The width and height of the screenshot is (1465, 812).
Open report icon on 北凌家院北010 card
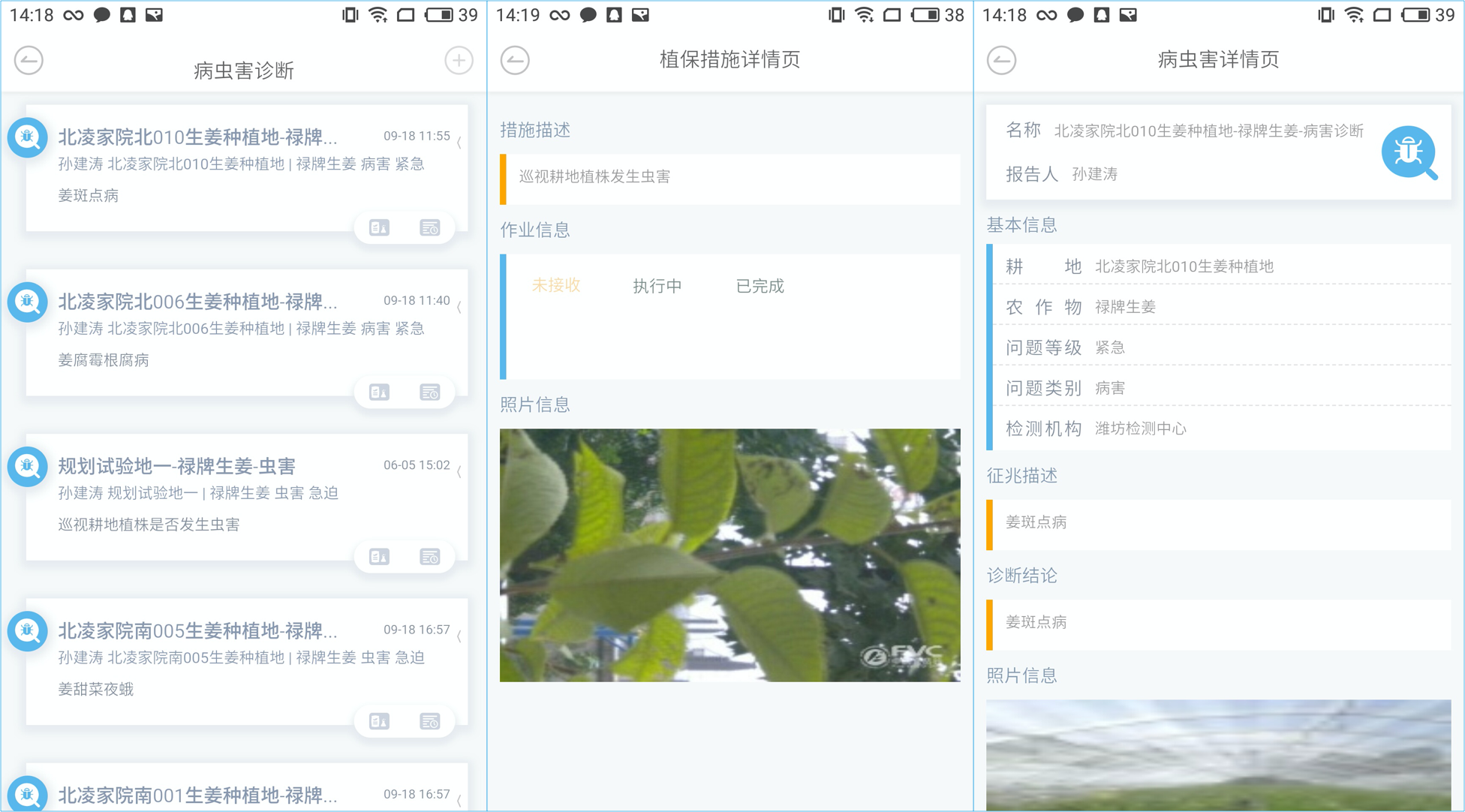coord(379,227)
